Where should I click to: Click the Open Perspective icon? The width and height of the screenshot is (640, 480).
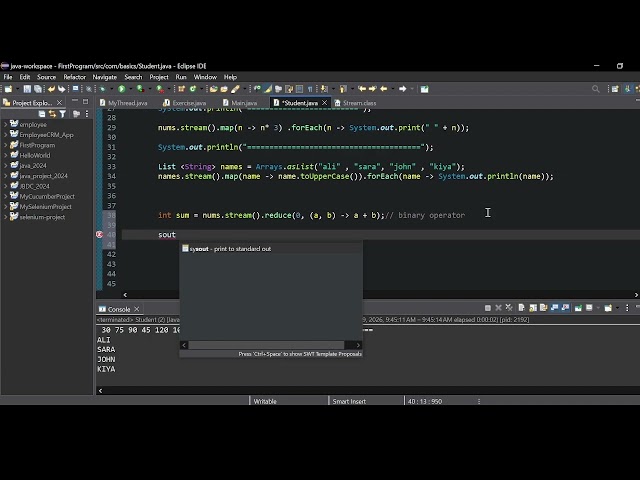615,89
